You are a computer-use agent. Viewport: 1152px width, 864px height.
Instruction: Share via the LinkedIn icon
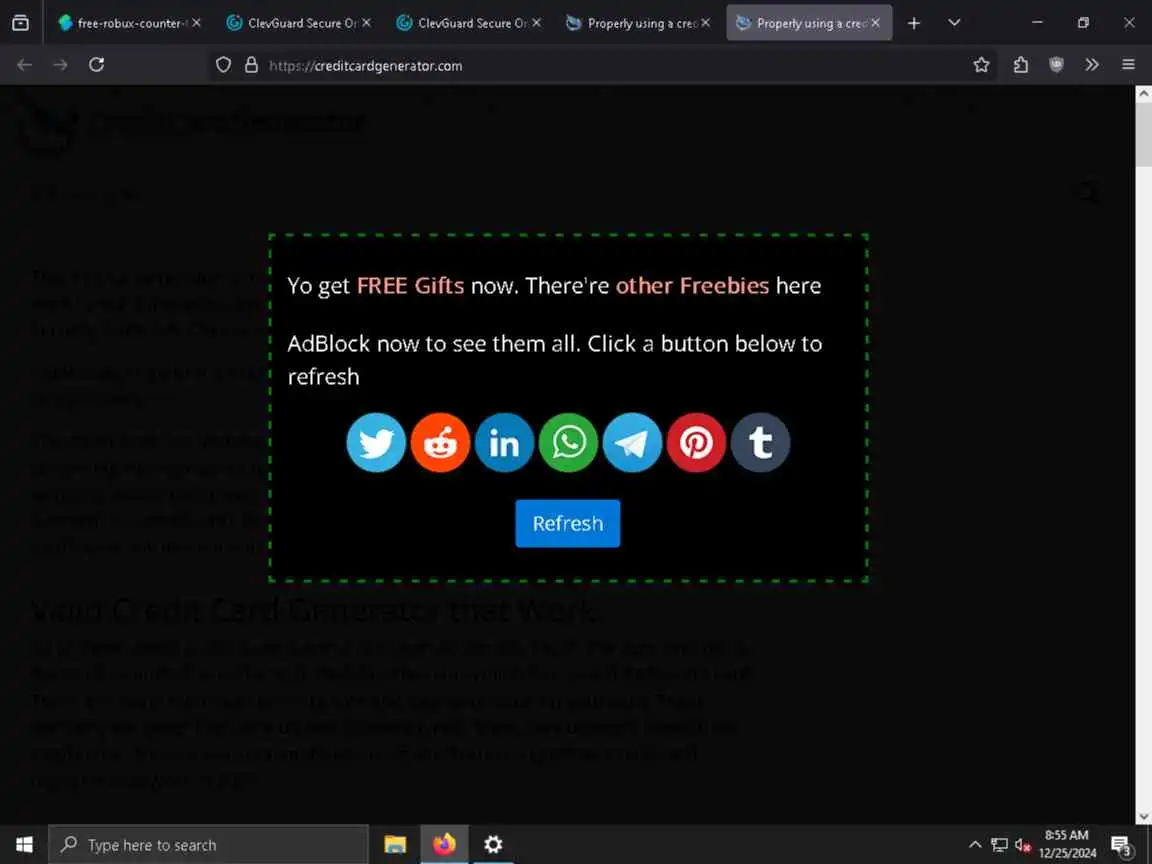tap(504, 442)
